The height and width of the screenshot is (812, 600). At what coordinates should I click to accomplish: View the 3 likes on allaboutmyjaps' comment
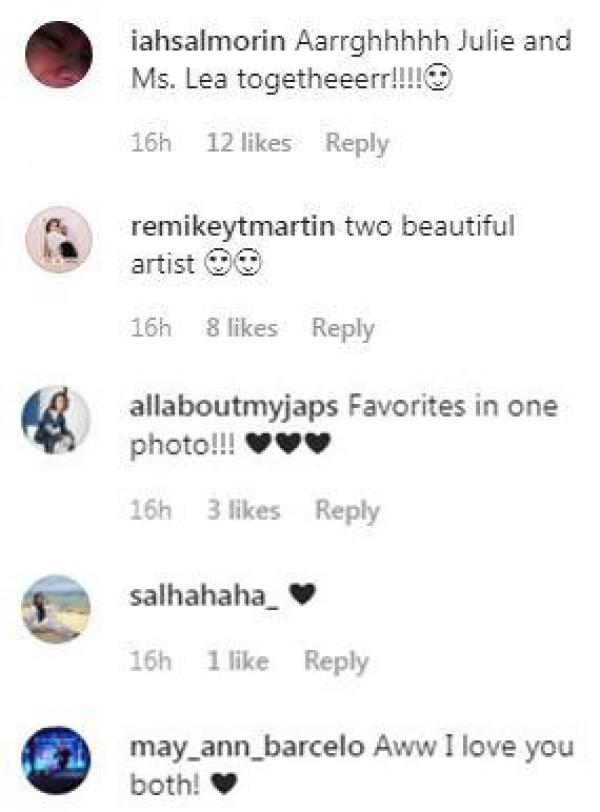244,510
